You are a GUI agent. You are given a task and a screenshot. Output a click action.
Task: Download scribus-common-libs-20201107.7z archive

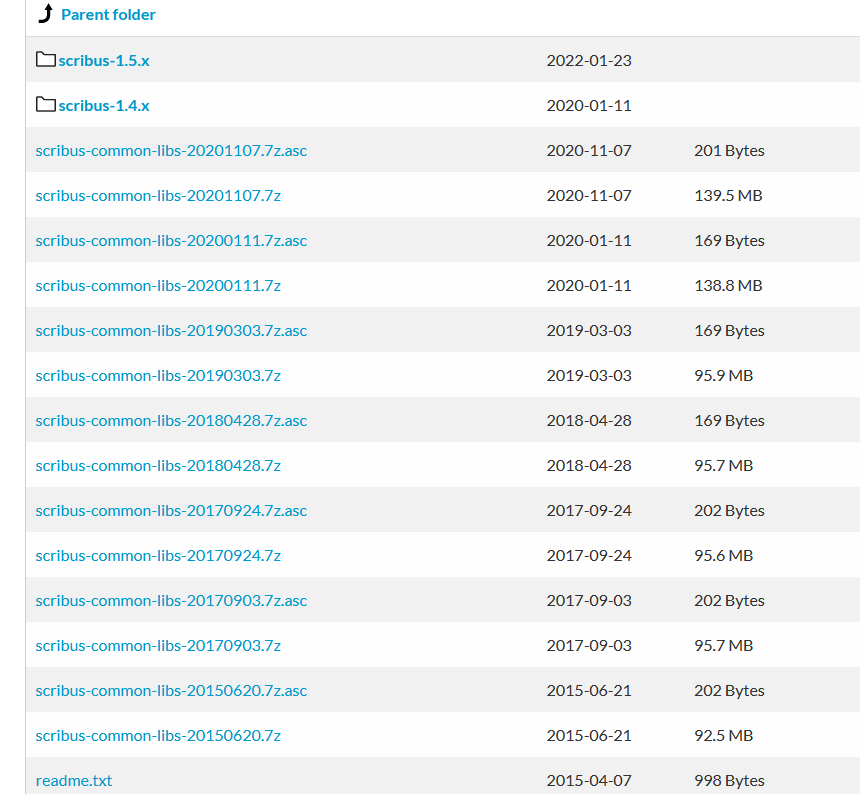(158, 196)
